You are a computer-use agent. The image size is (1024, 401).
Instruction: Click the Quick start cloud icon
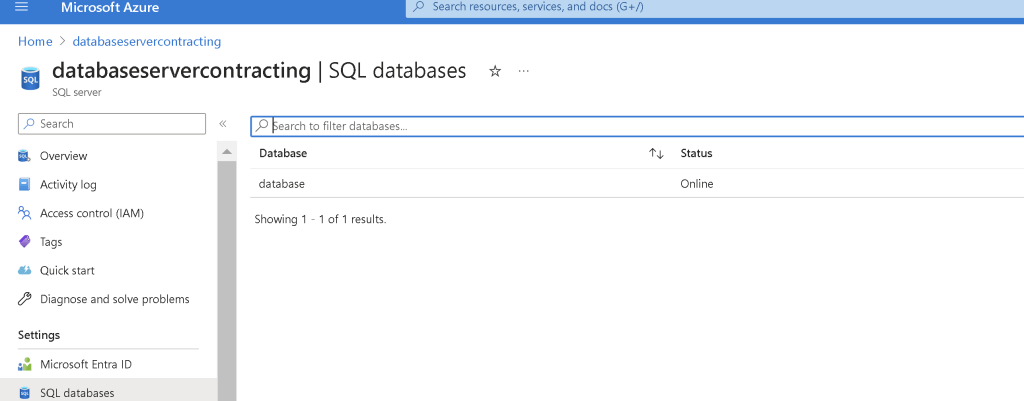(24, 270)
